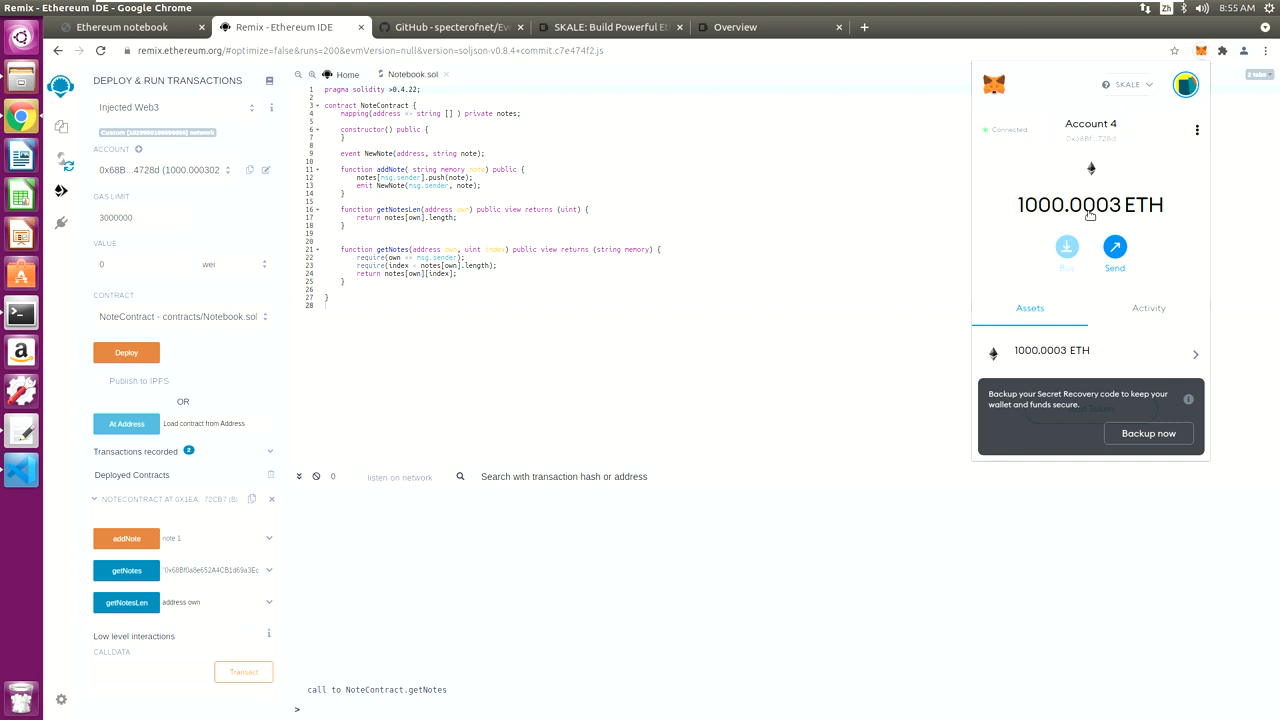Image resolution: width=1280 pixels, height=720 pixels.
Task: Run the addNote function button
Action: pyautogui.click(x=126, y=539)
